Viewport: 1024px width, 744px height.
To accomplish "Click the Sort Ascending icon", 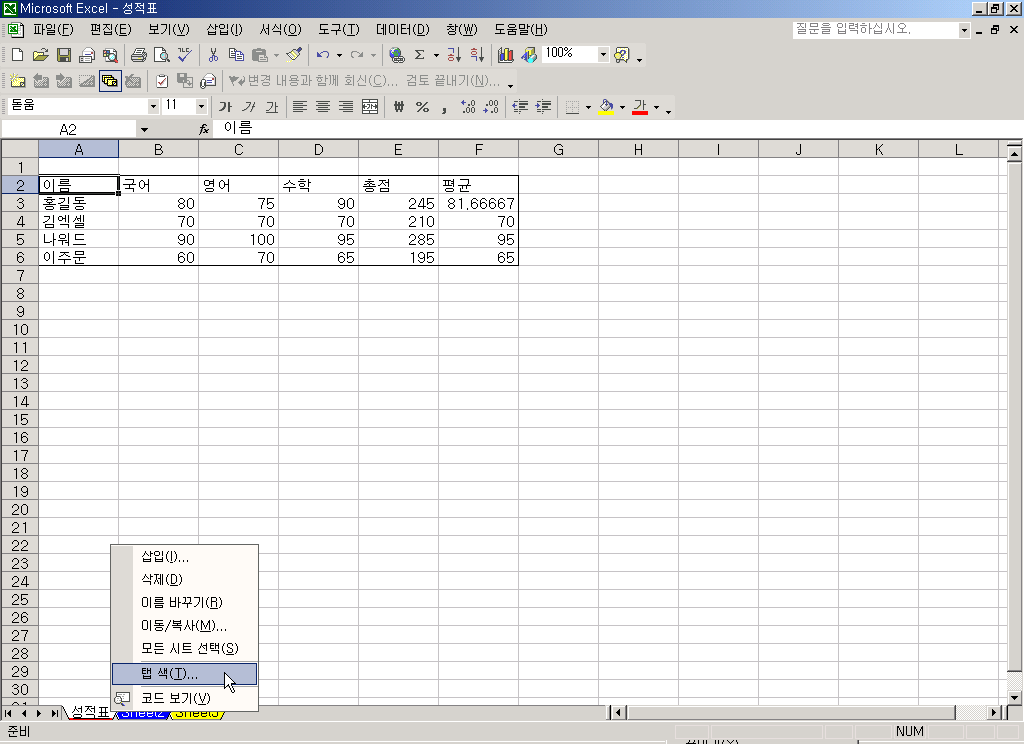I will click(x=453, y=55).
